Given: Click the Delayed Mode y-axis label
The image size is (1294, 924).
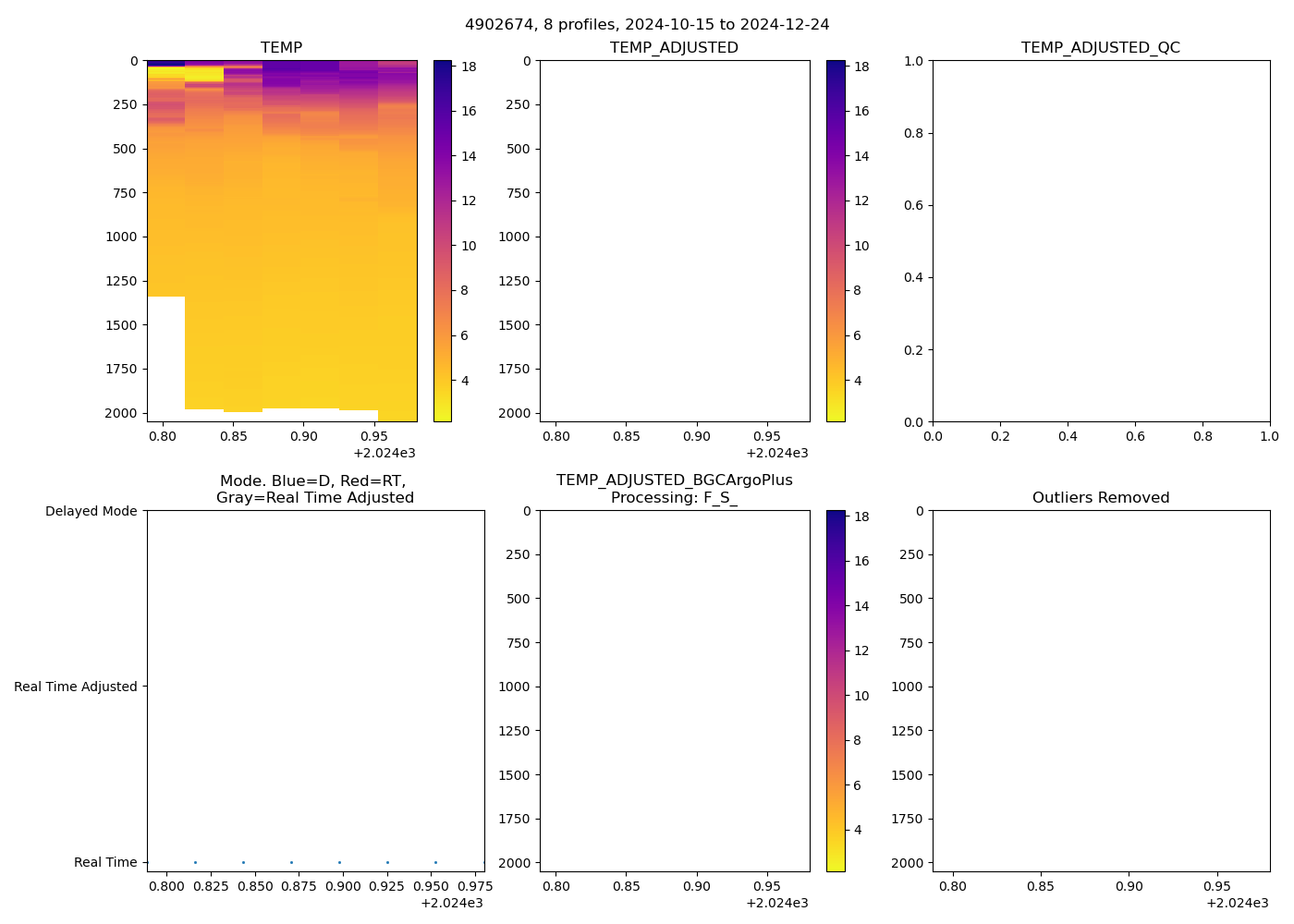Looking at the screenshot, I should 91,511.
